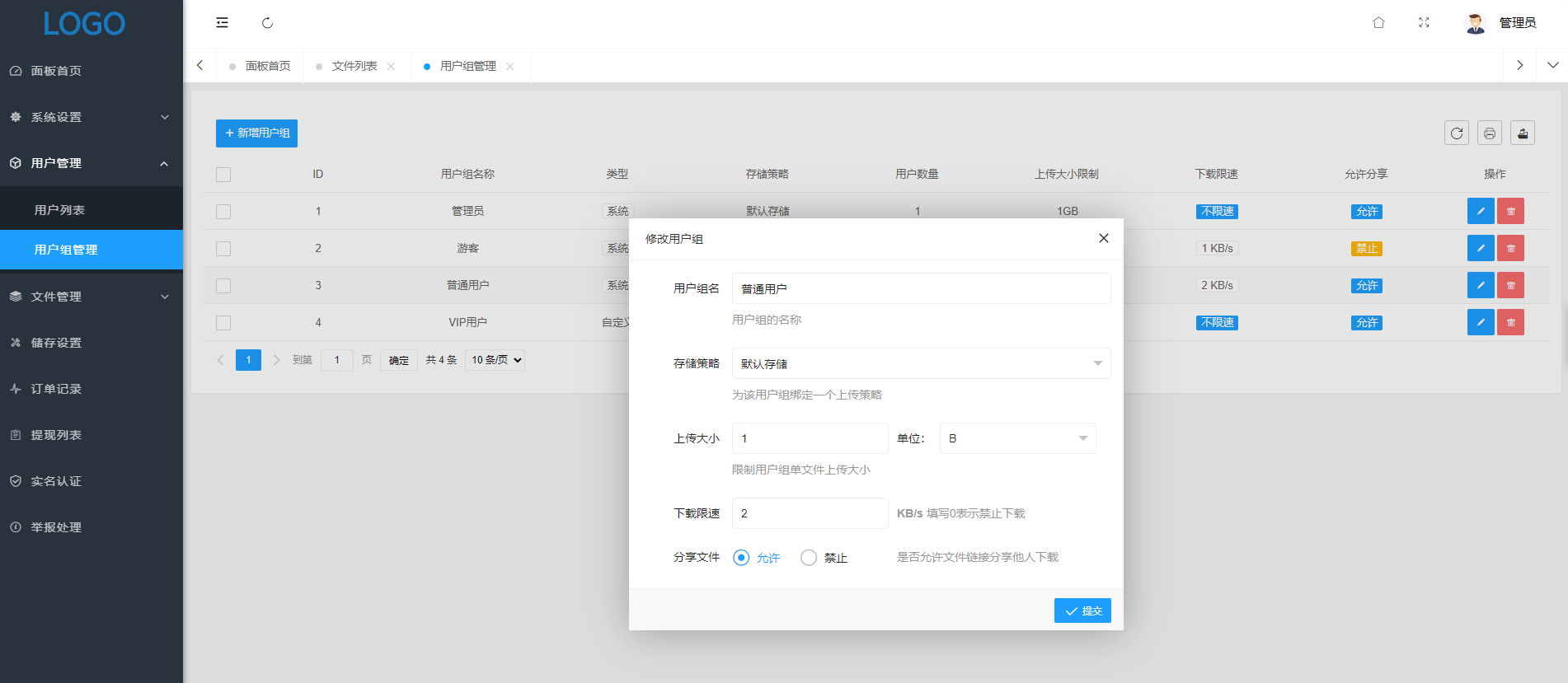
Task: Open the upload size unit dropdown
Action: pos(1017,439)
